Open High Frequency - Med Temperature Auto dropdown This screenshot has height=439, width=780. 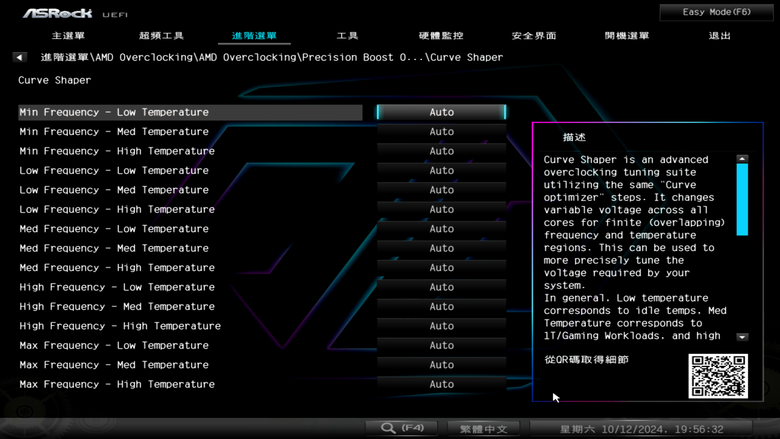[442, 306]
